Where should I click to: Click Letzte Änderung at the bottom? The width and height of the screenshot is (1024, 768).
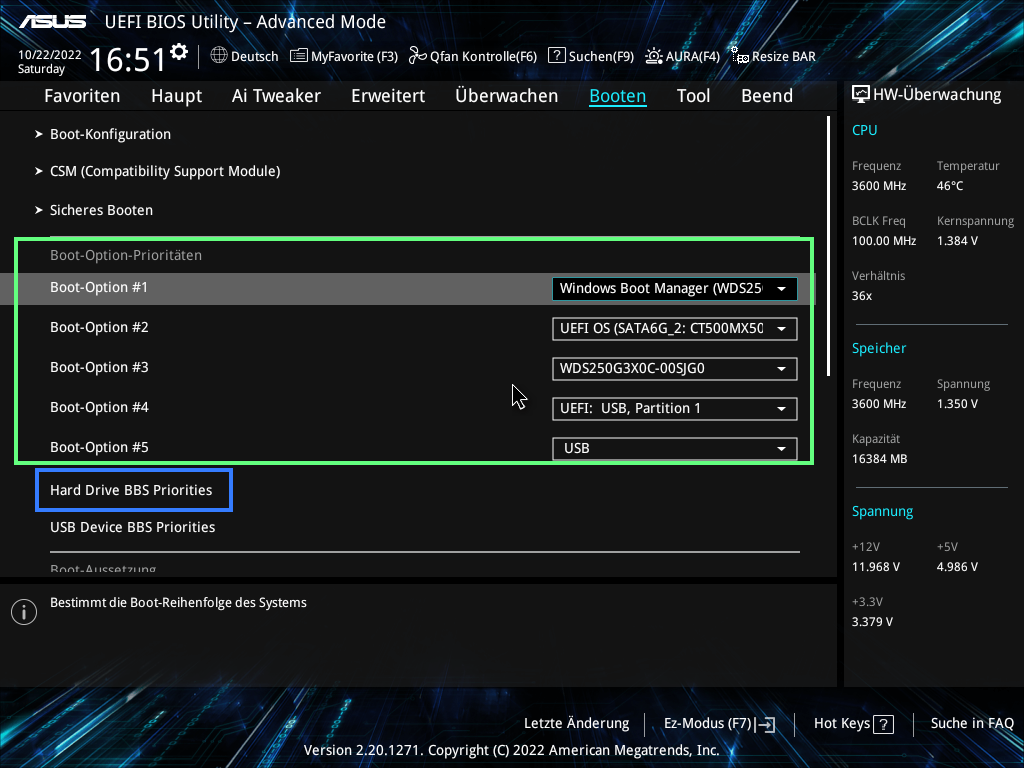tap(577, 724)
